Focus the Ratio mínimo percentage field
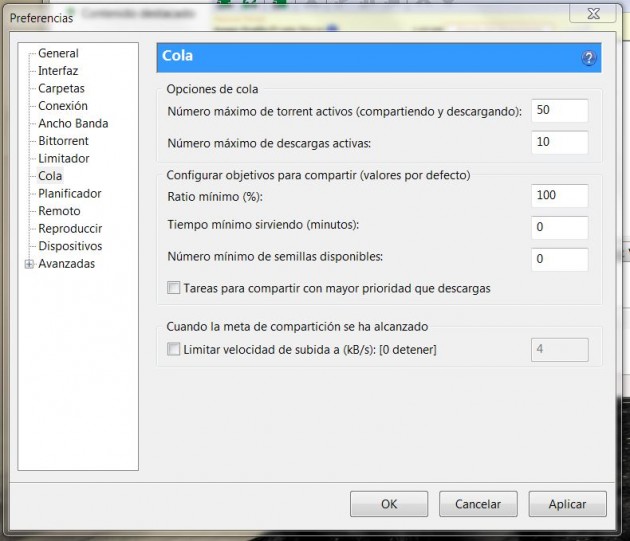The image size is (630, 541). pos(559,195)
